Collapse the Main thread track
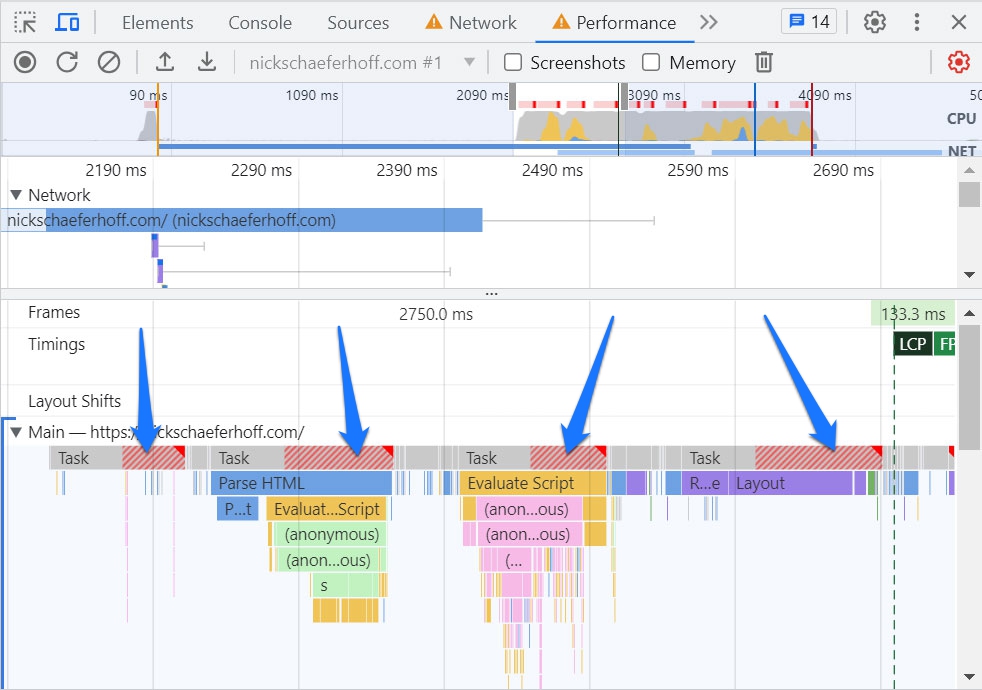Screen dimensions: 982x690 [x=16, y=432]
